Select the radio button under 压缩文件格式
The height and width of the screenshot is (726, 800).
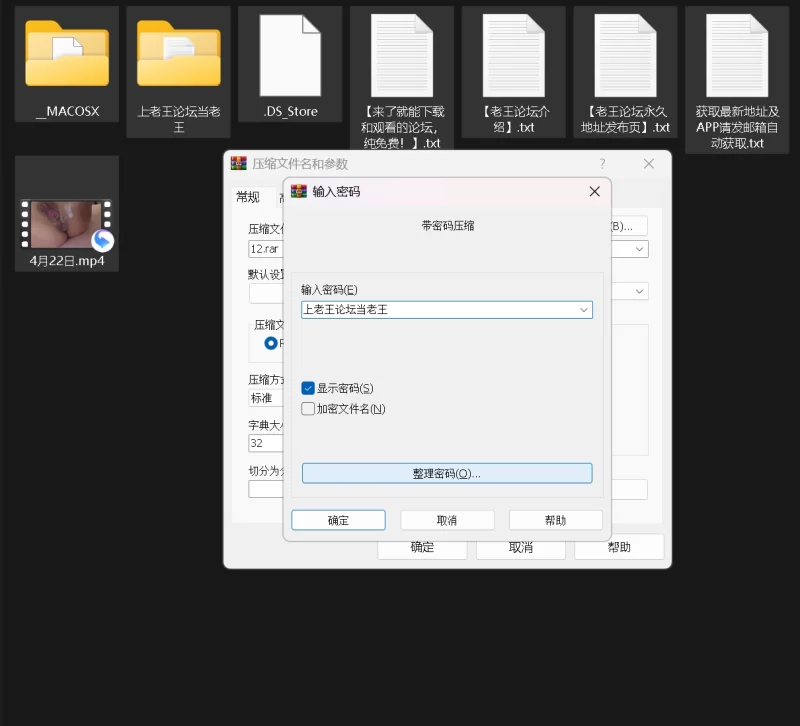pos(271,343)
